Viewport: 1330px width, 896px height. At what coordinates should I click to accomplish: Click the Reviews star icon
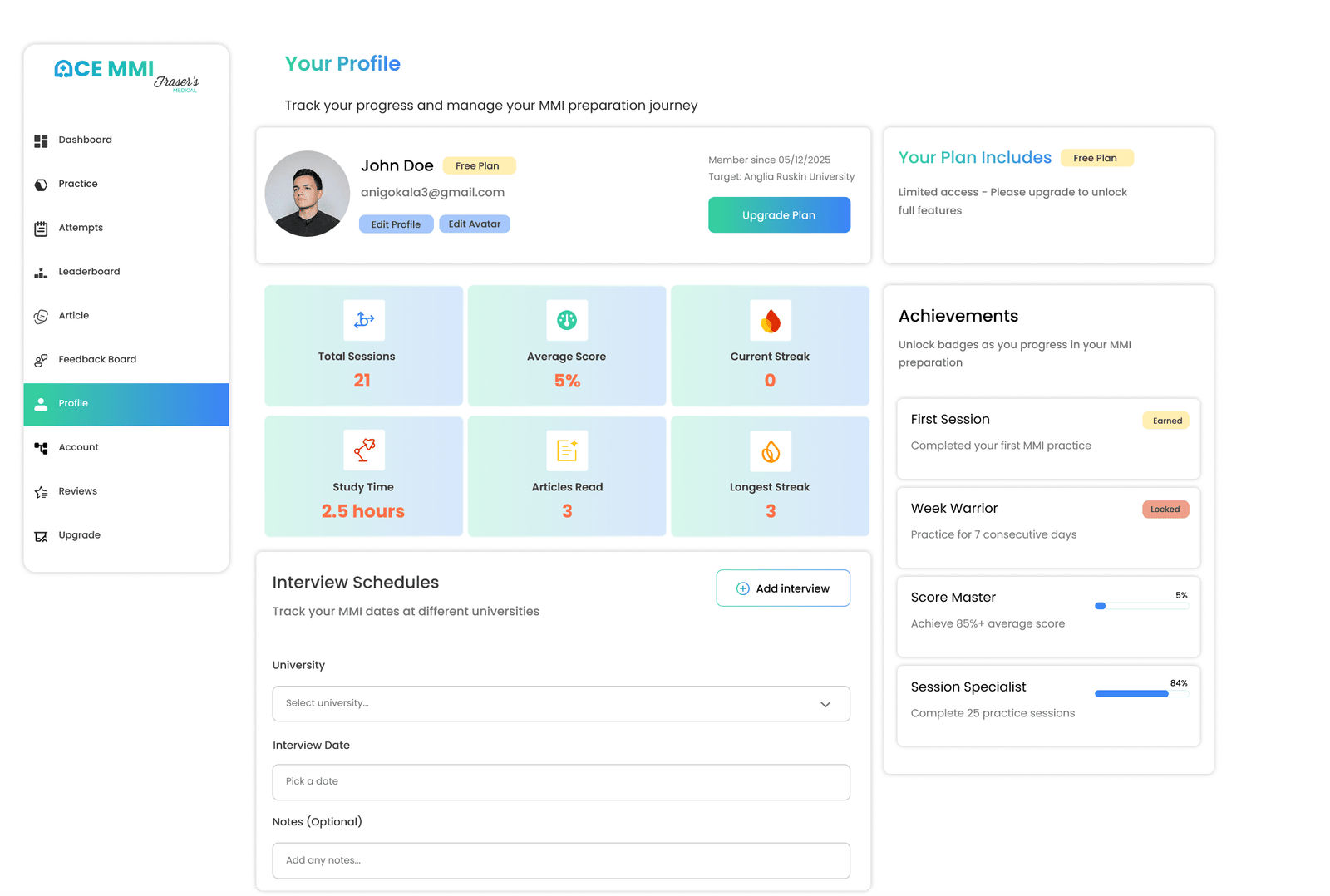[x=41, y=492]
